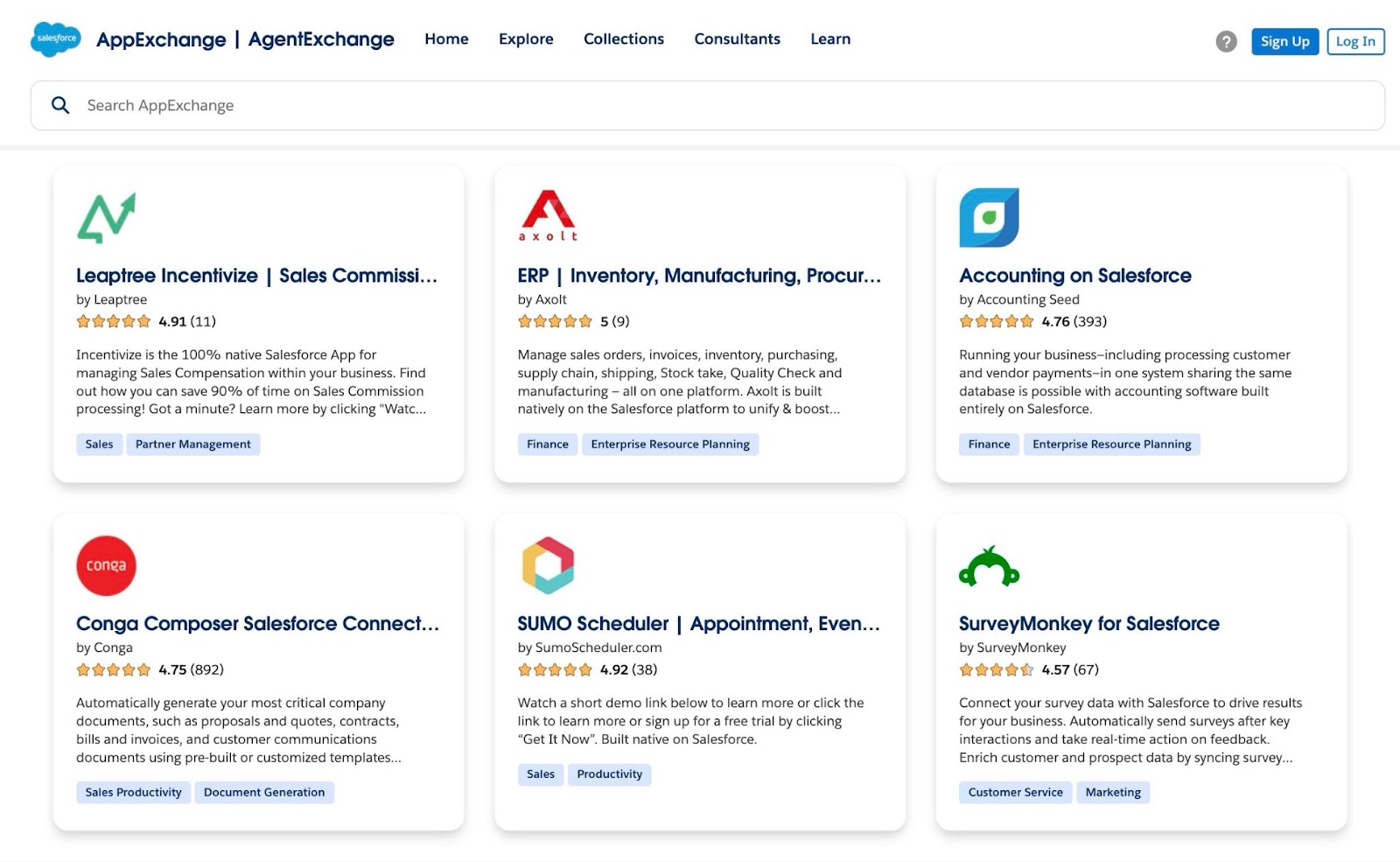
Task: Click the SurveyMonkey description paragraph
Action: pos(1130,730)
